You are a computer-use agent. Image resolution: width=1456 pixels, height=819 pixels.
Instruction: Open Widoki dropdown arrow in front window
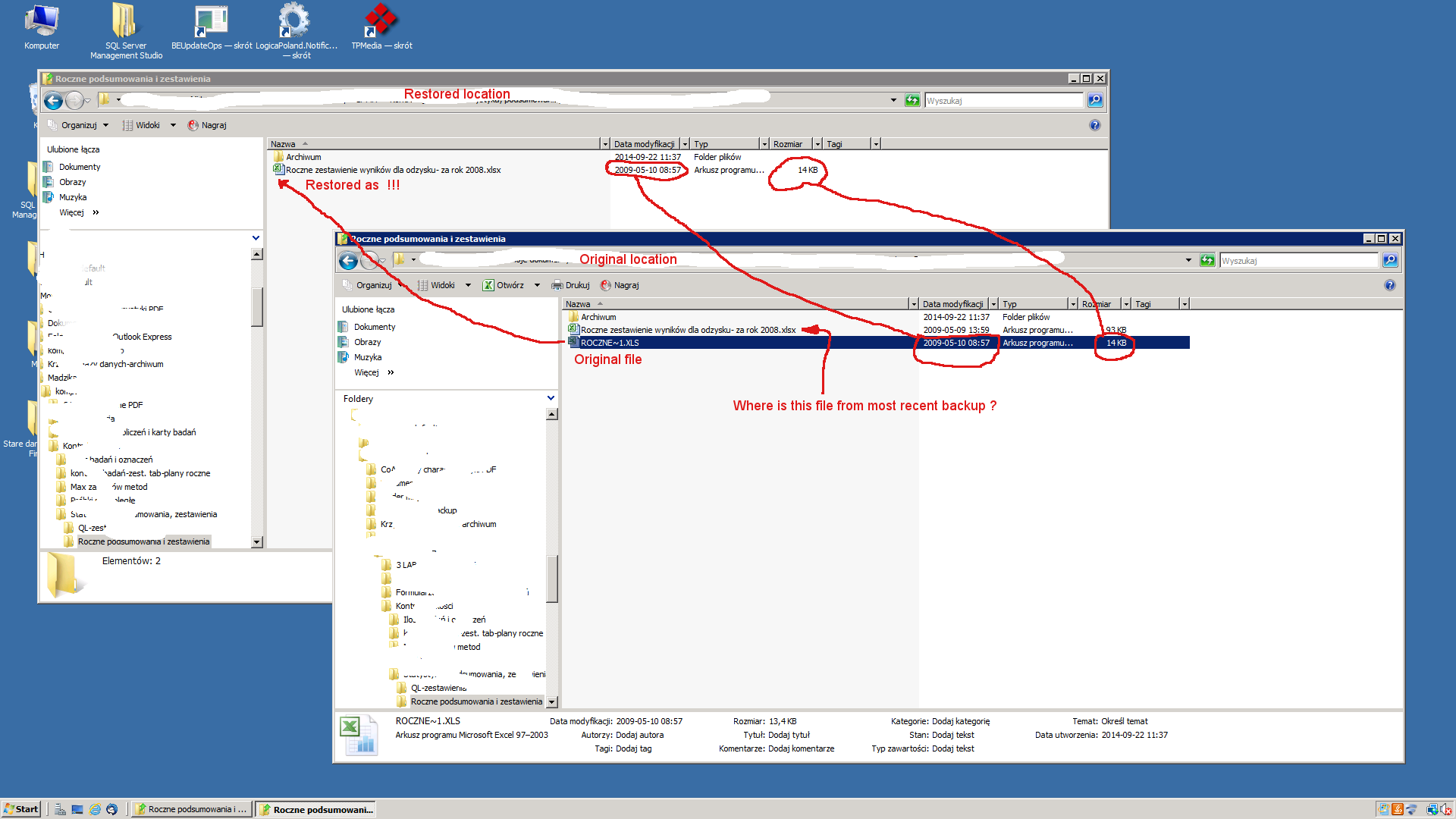coord(468,285)
